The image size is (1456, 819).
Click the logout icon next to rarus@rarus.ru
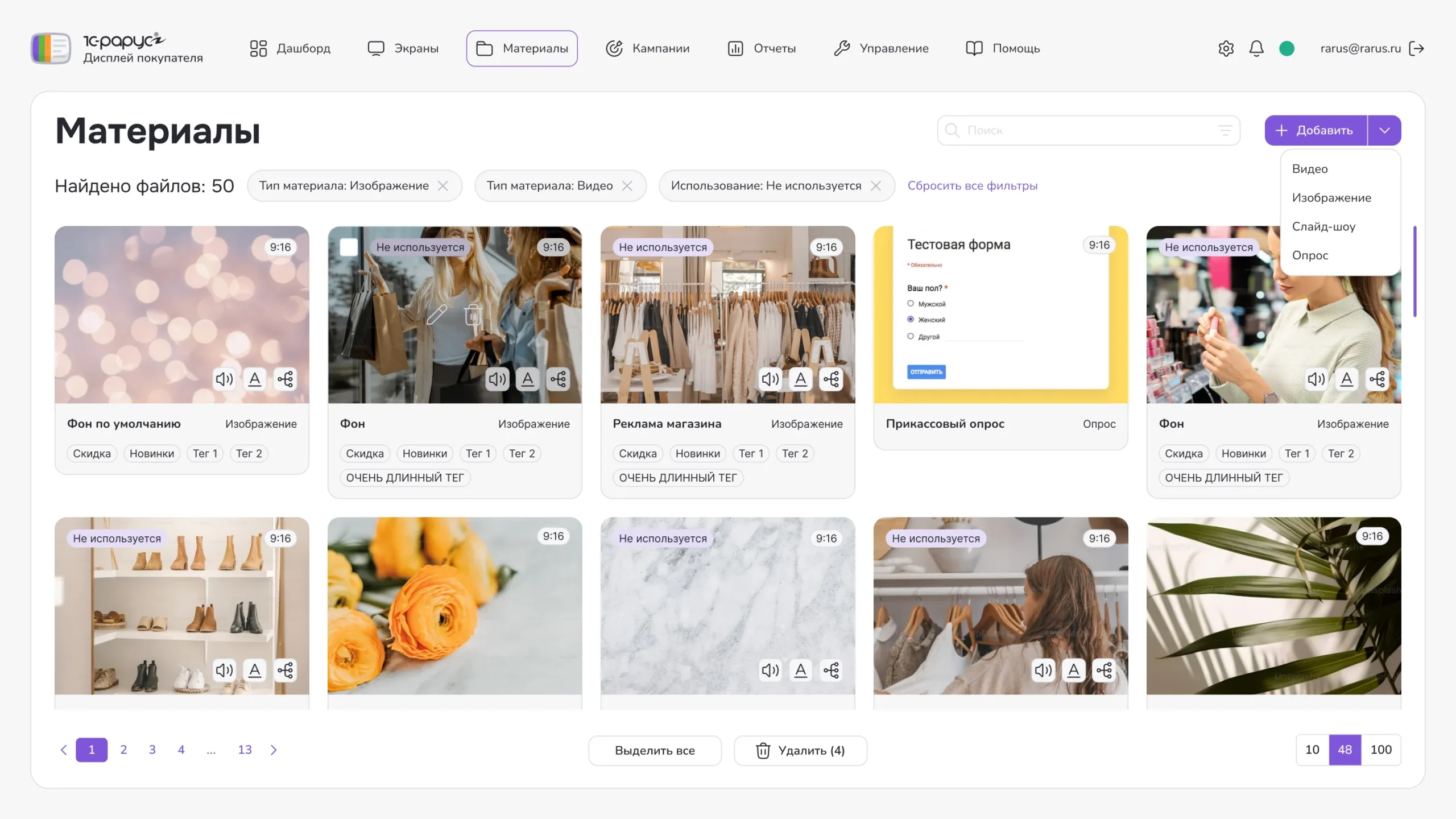1417,48
